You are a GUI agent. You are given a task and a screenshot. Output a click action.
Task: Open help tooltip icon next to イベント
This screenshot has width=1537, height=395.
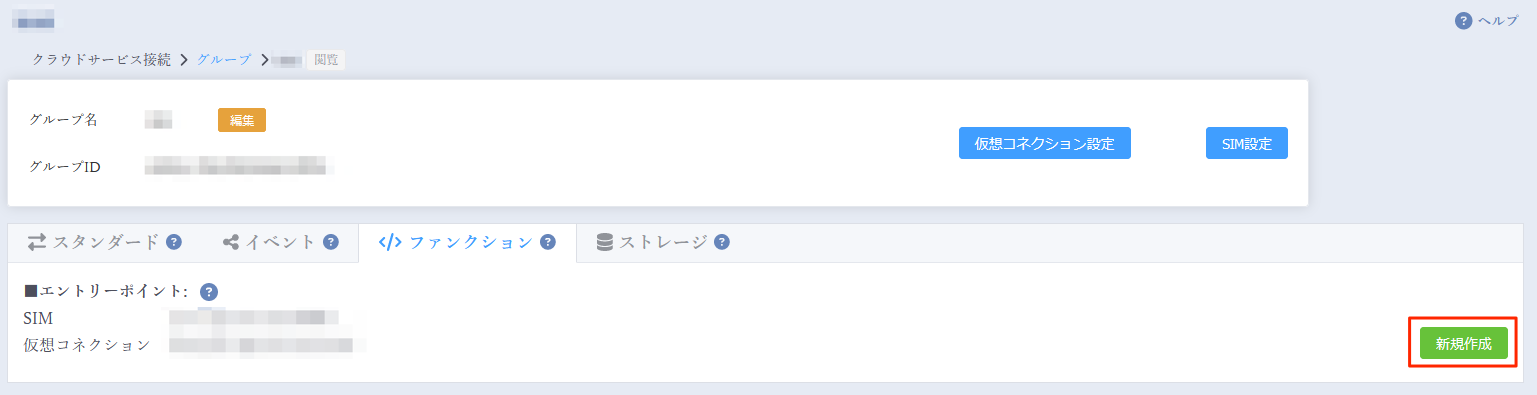click(331, 242)
